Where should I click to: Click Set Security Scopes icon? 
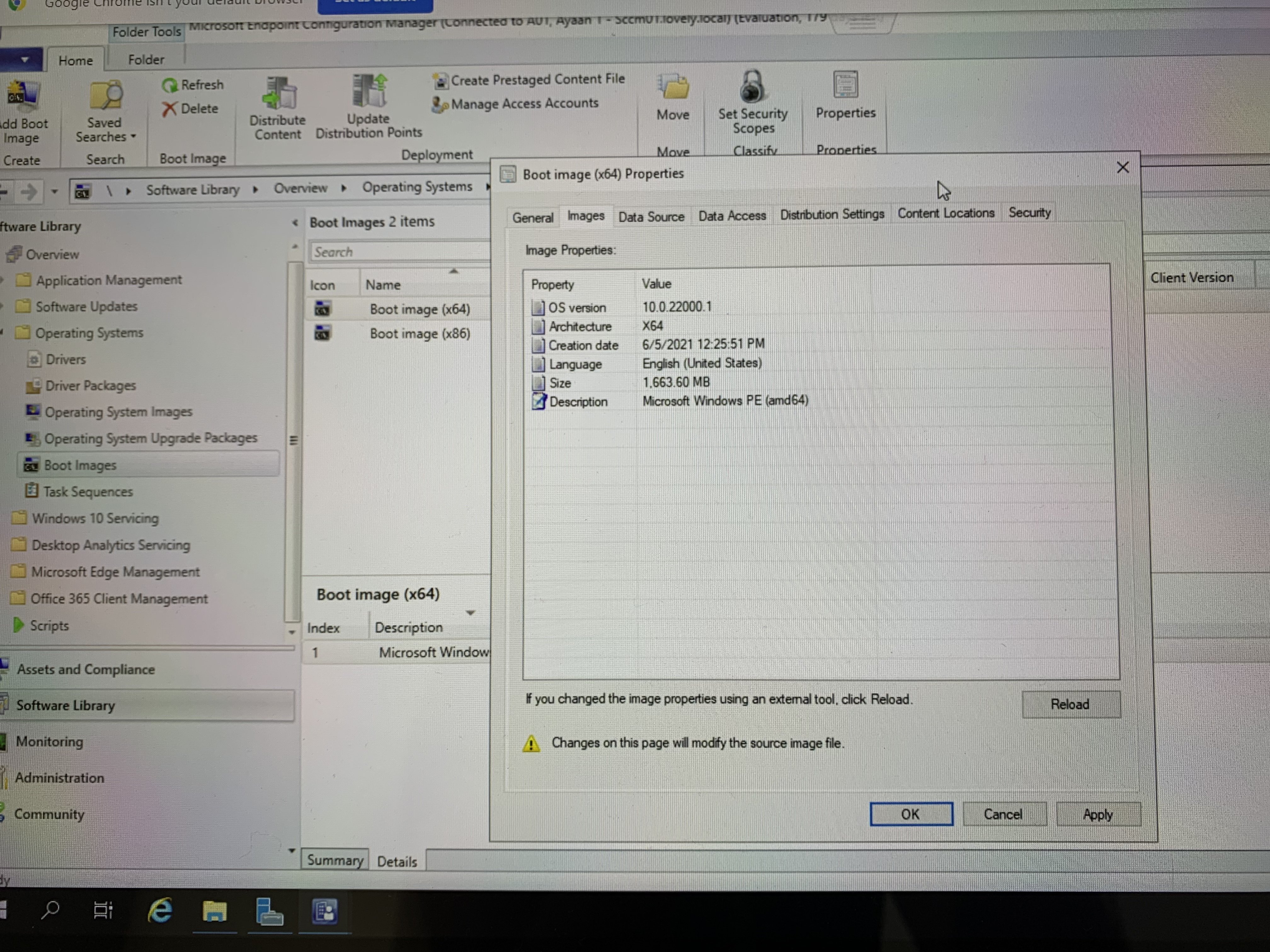pyautogui.click(x=752, y=86)
